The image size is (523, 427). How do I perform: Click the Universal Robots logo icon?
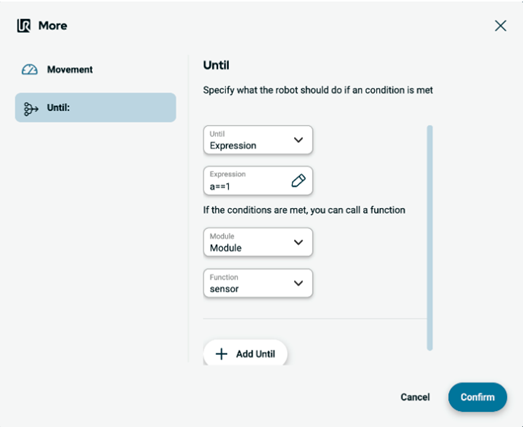(24, 26)
